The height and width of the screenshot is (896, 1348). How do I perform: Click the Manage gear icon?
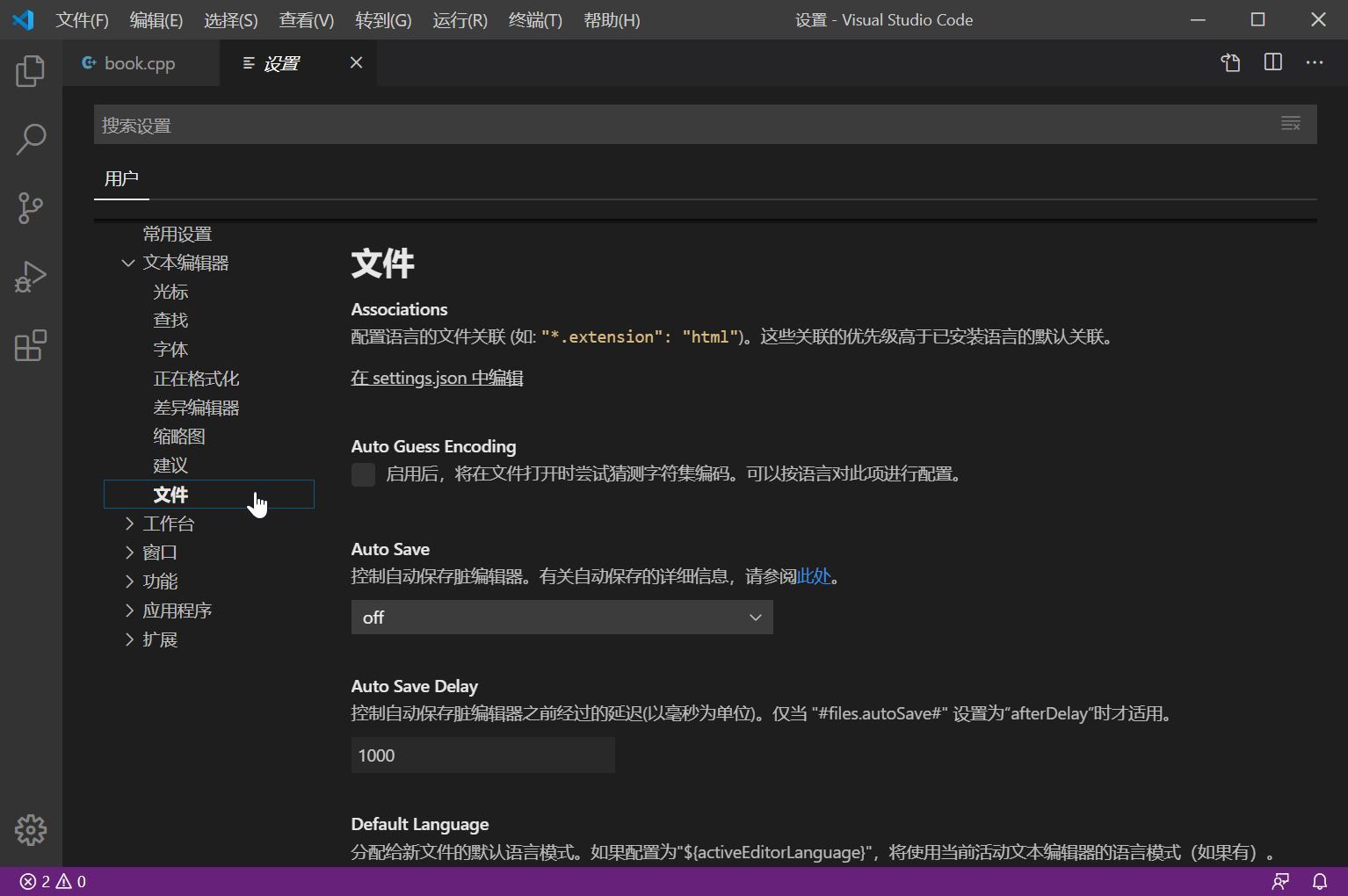[31, 830]
